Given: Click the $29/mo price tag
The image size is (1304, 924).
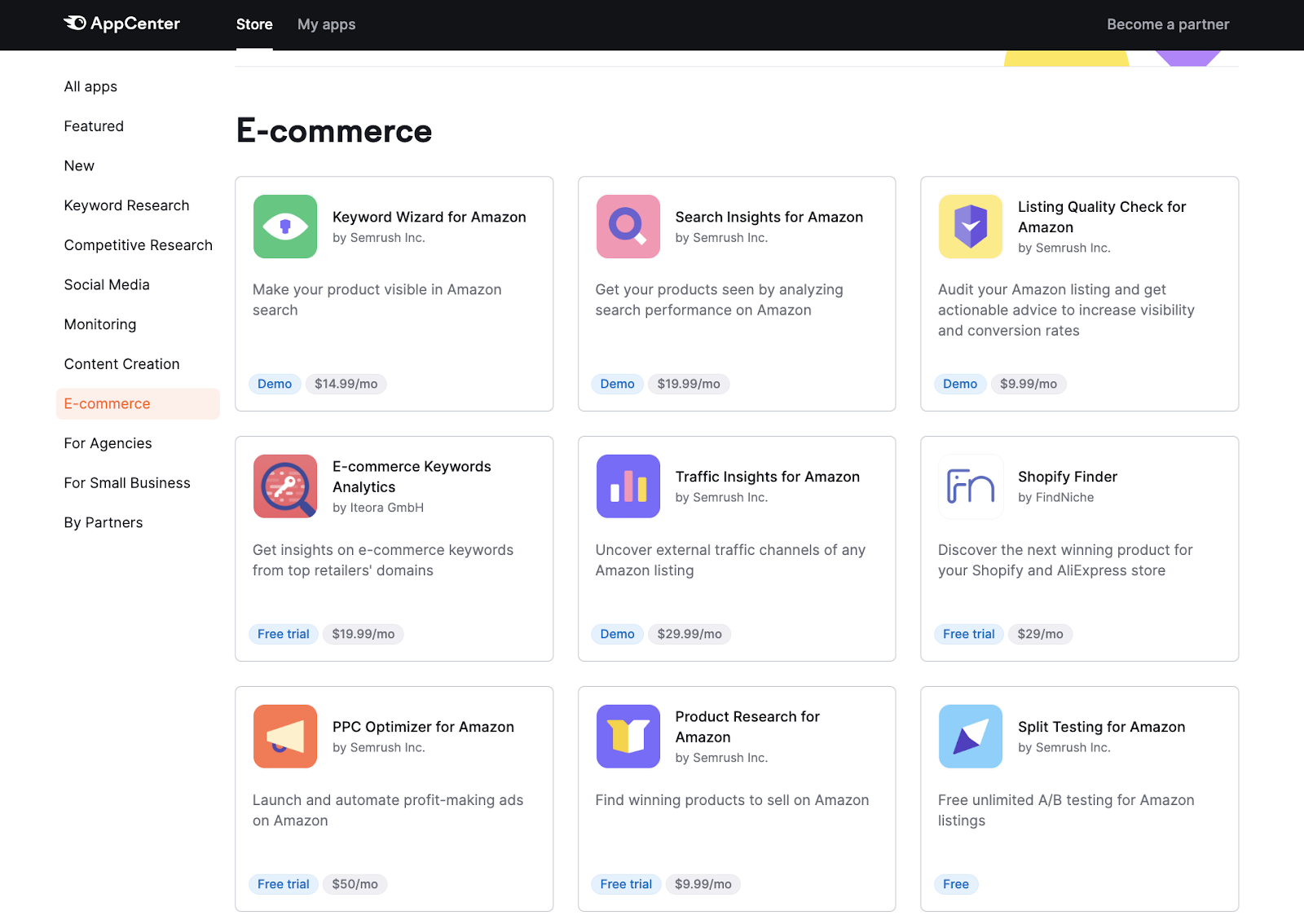Looking at the screenshot, I should click(1040, 634).
